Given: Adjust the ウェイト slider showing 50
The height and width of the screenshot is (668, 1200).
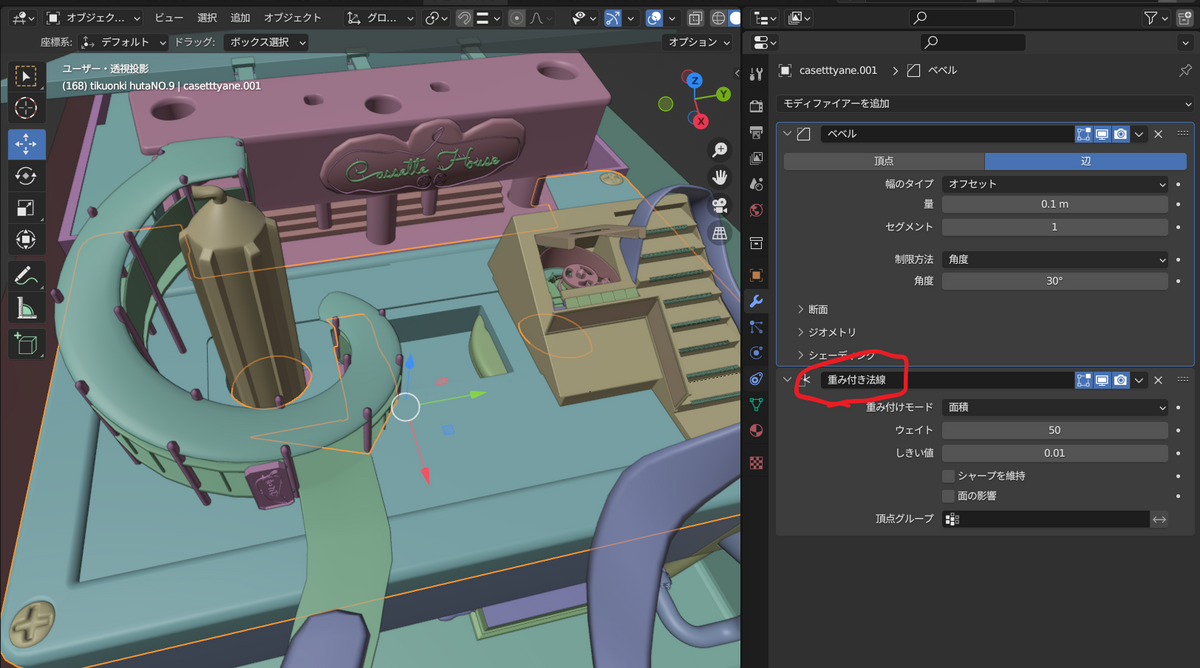Looking at the screenshot, I should click(1055, 430).
